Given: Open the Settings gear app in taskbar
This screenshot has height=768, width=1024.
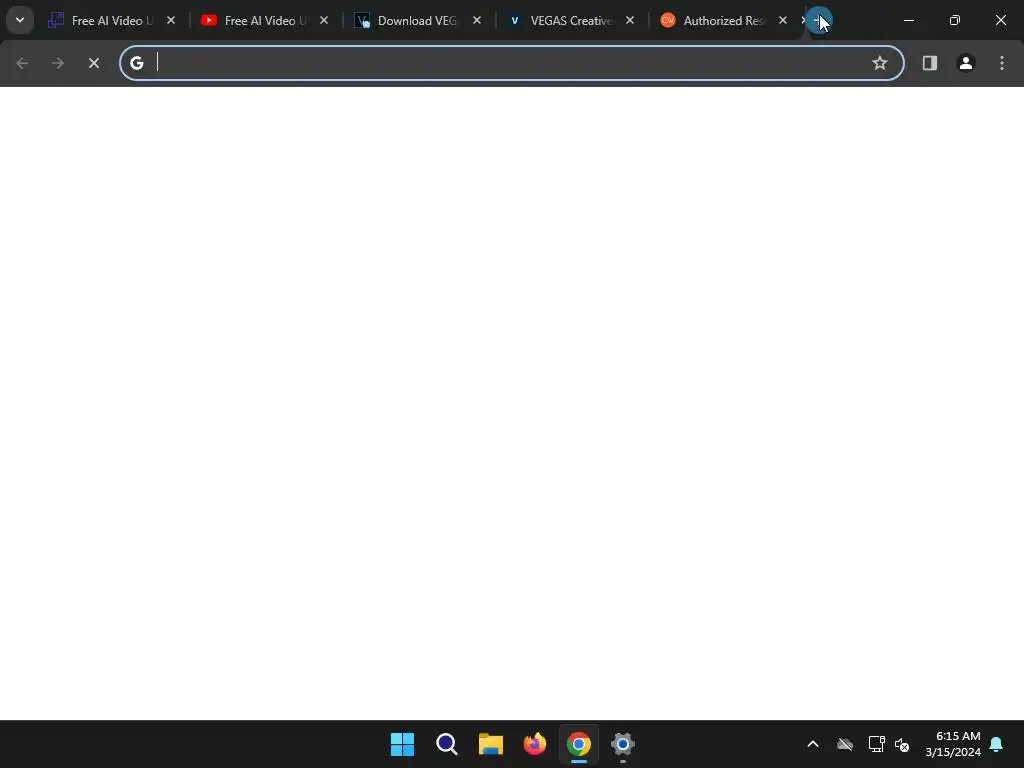Looking at the screenshot, I should 622,744.
